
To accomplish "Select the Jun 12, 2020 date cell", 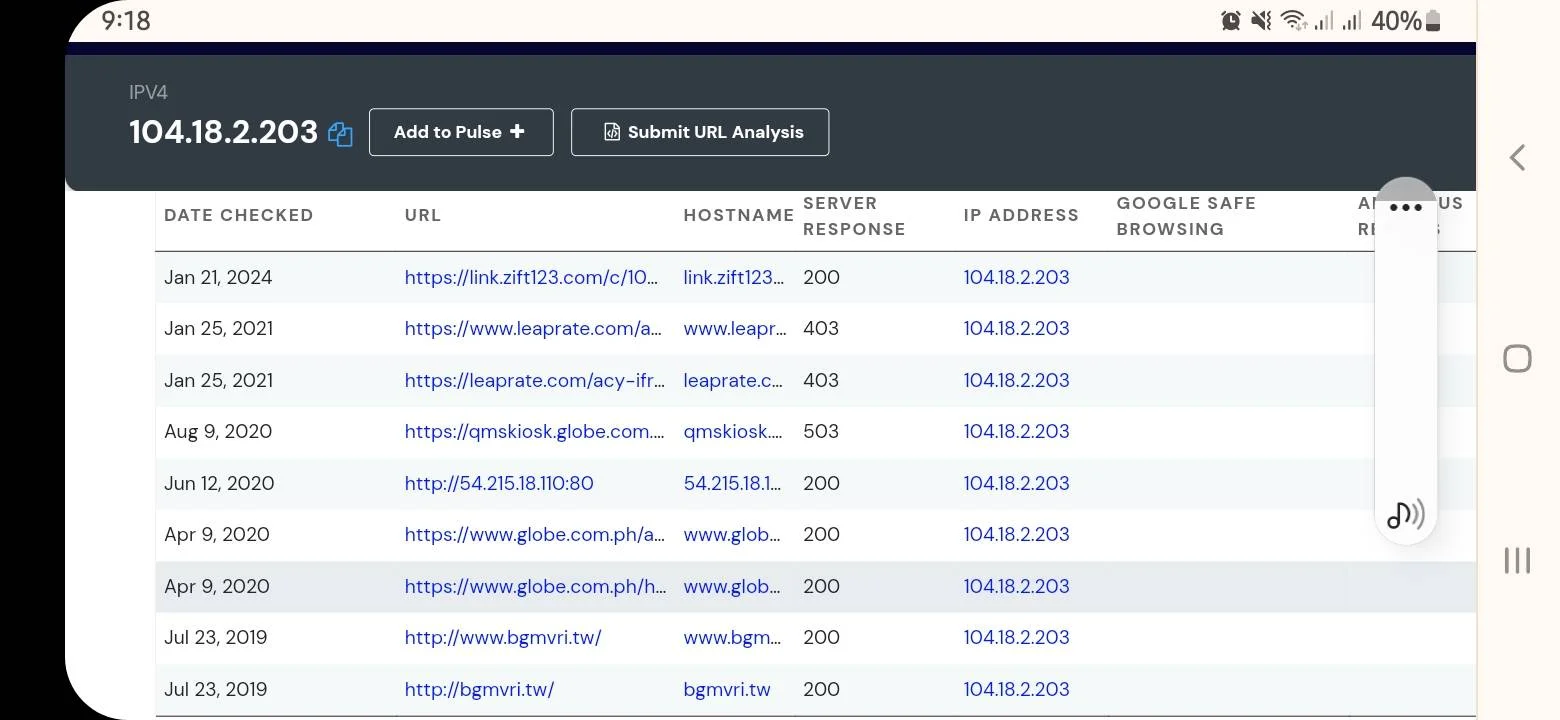I will 219,483.
